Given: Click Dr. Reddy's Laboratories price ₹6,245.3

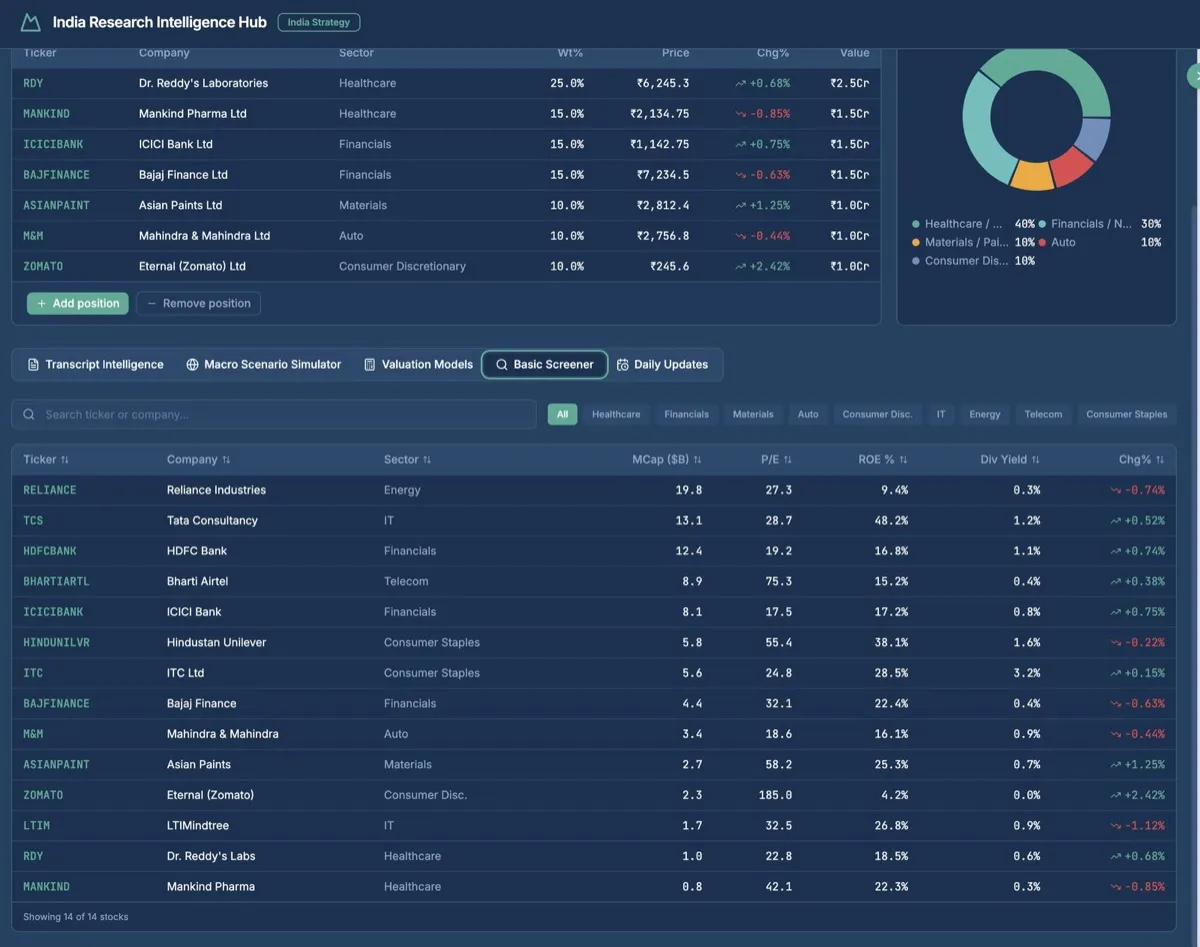Looking at the screenshot, I should [x=663, y=83].
